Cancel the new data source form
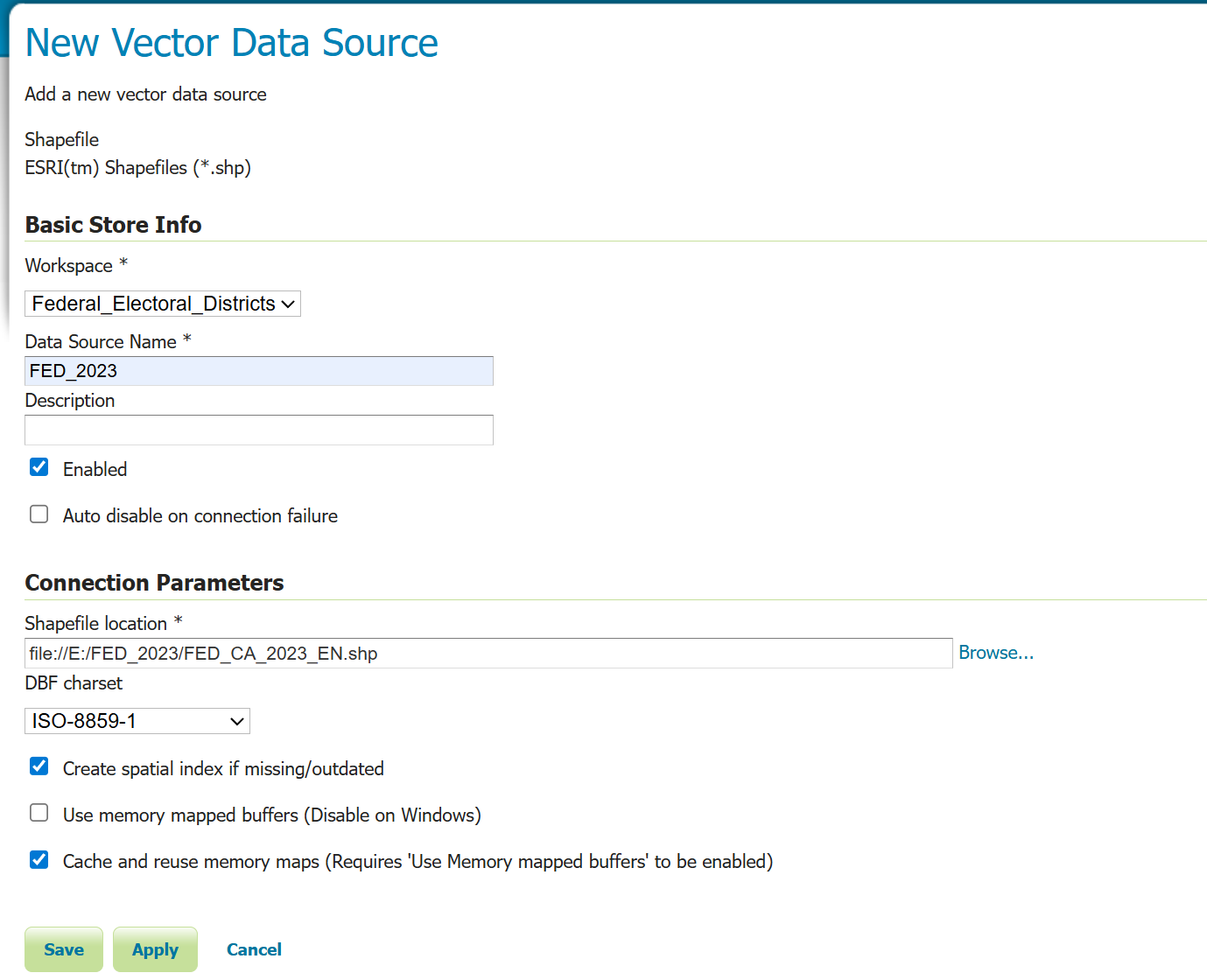Viewport: 1207px width, 980px height. (x=254, y=949)
